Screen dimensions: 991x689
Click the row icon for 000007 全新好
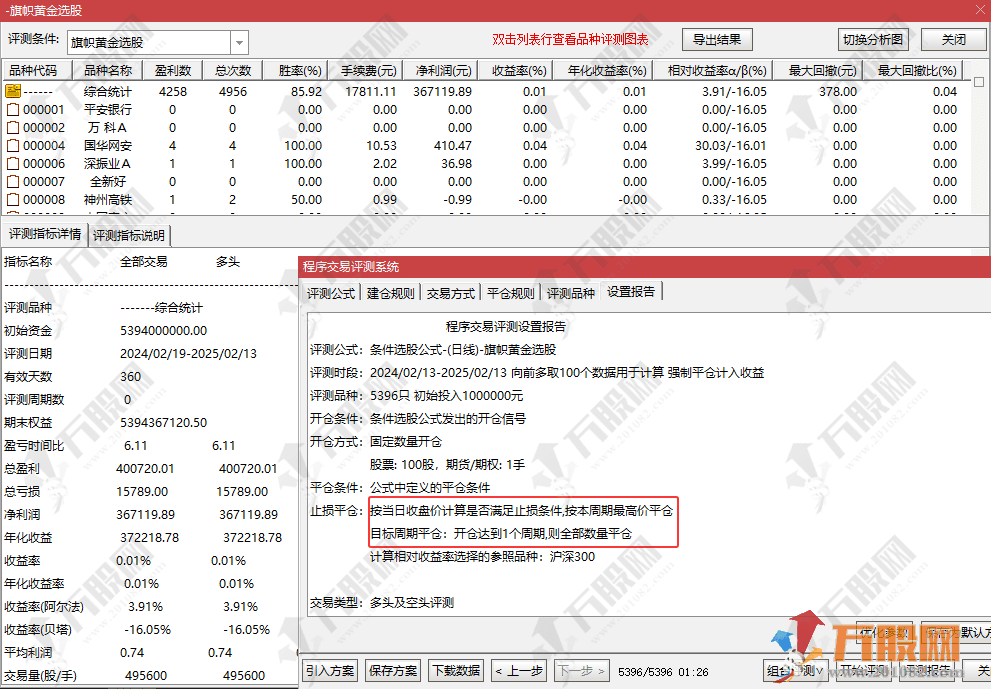pos(13,181)
